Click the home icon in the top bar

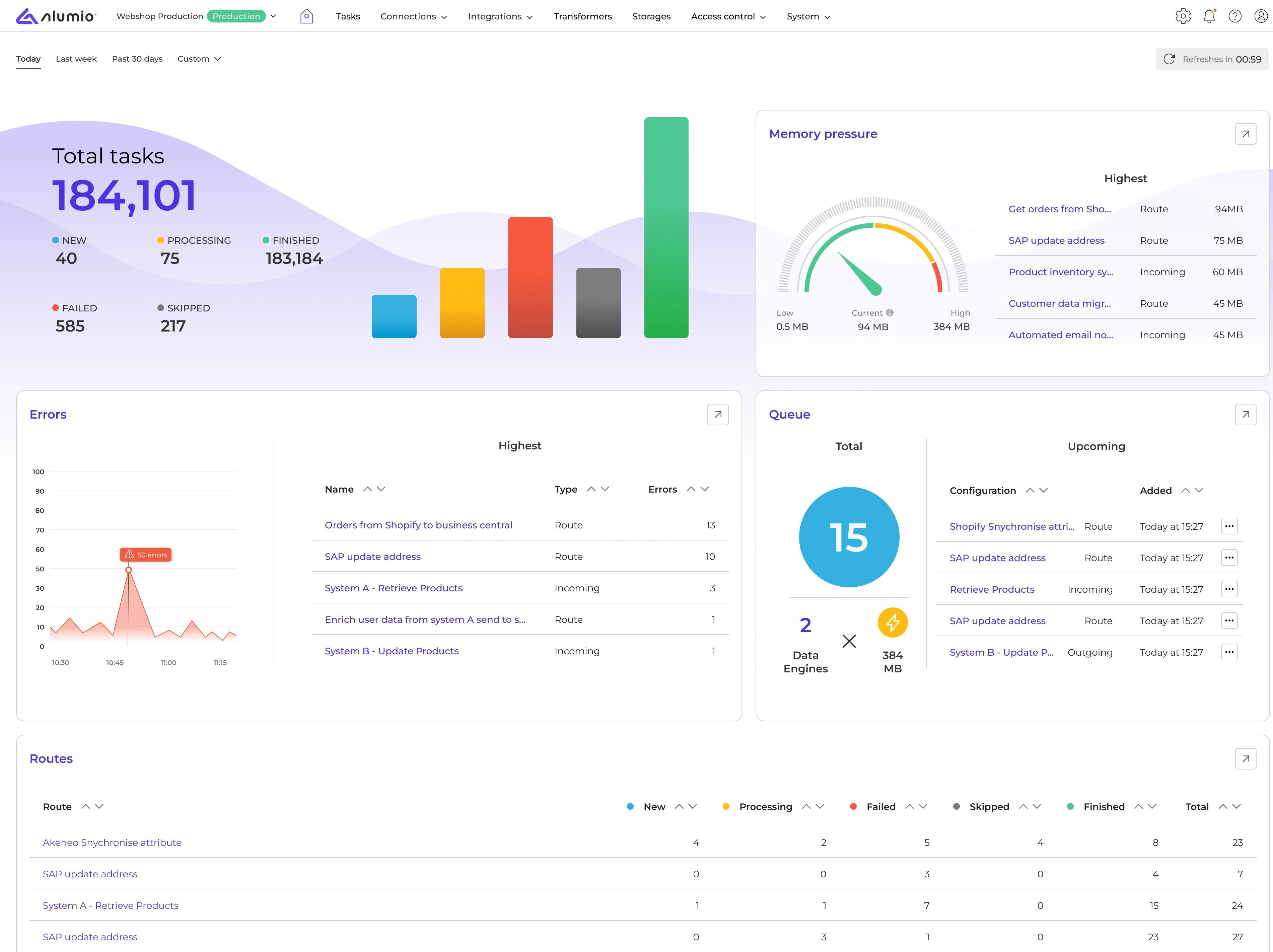click(307, 16)
